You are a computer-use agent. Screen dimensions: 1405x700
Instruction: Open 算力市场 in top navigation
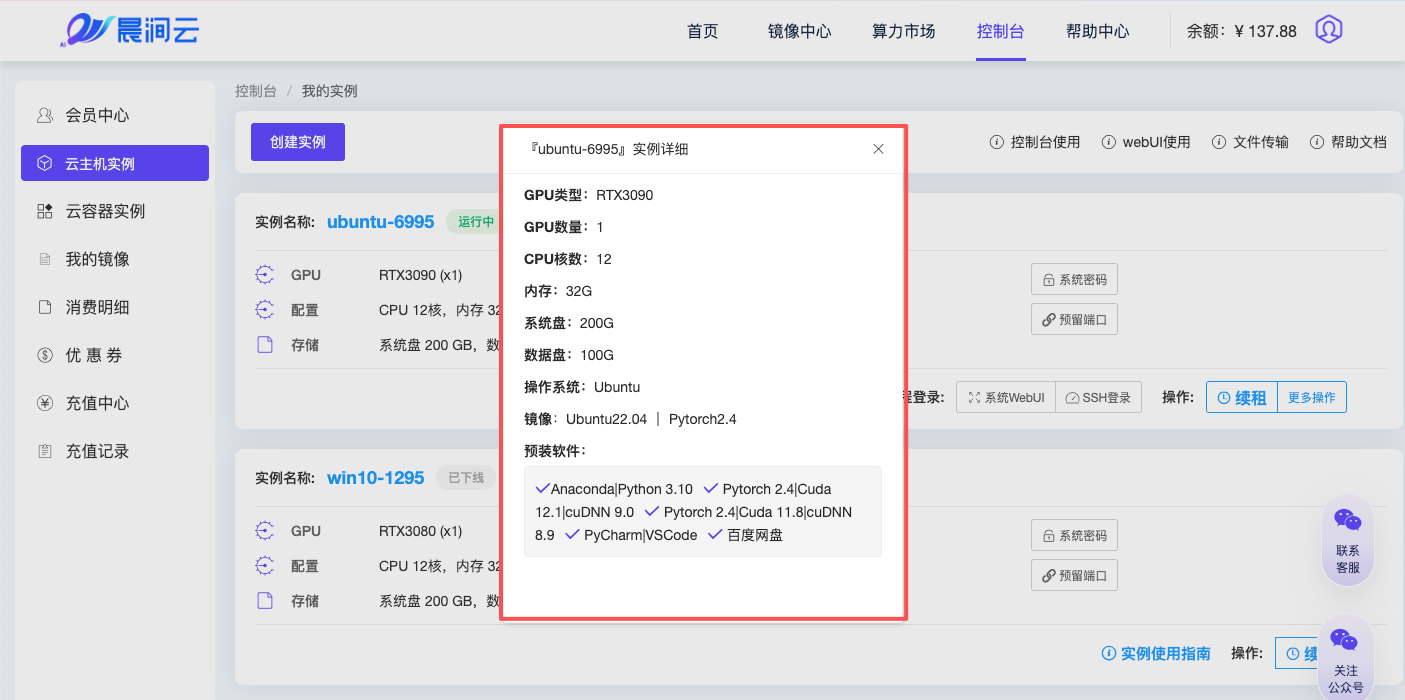point(903,31)
